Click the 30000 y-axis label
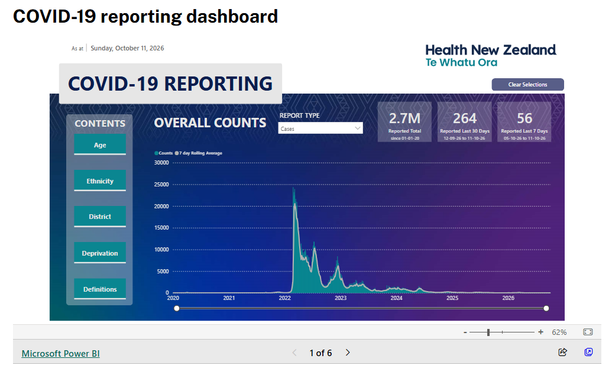 pos(162,162)
